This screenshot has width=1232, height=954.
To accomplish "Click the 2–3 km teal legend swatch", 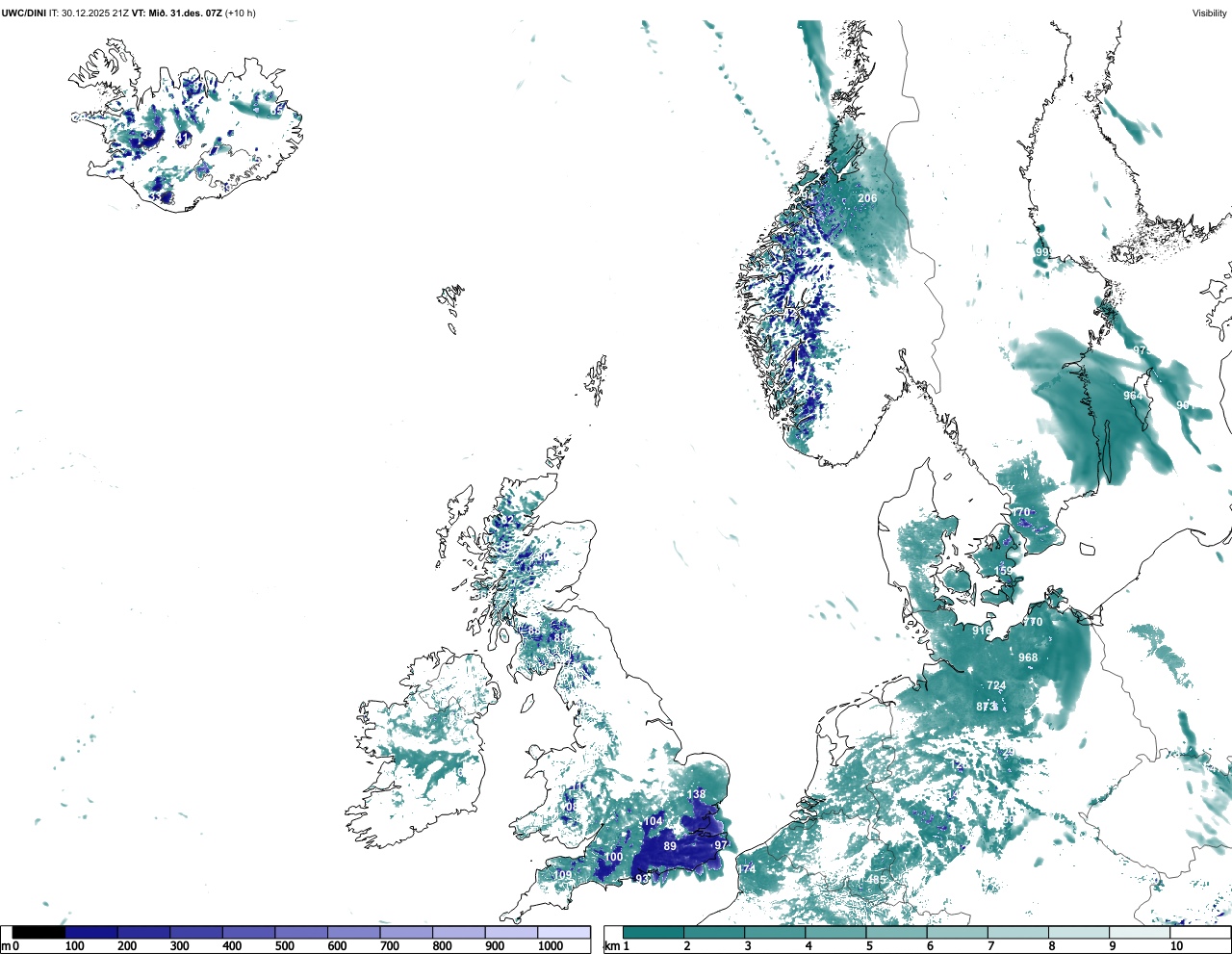I will 714,932.
